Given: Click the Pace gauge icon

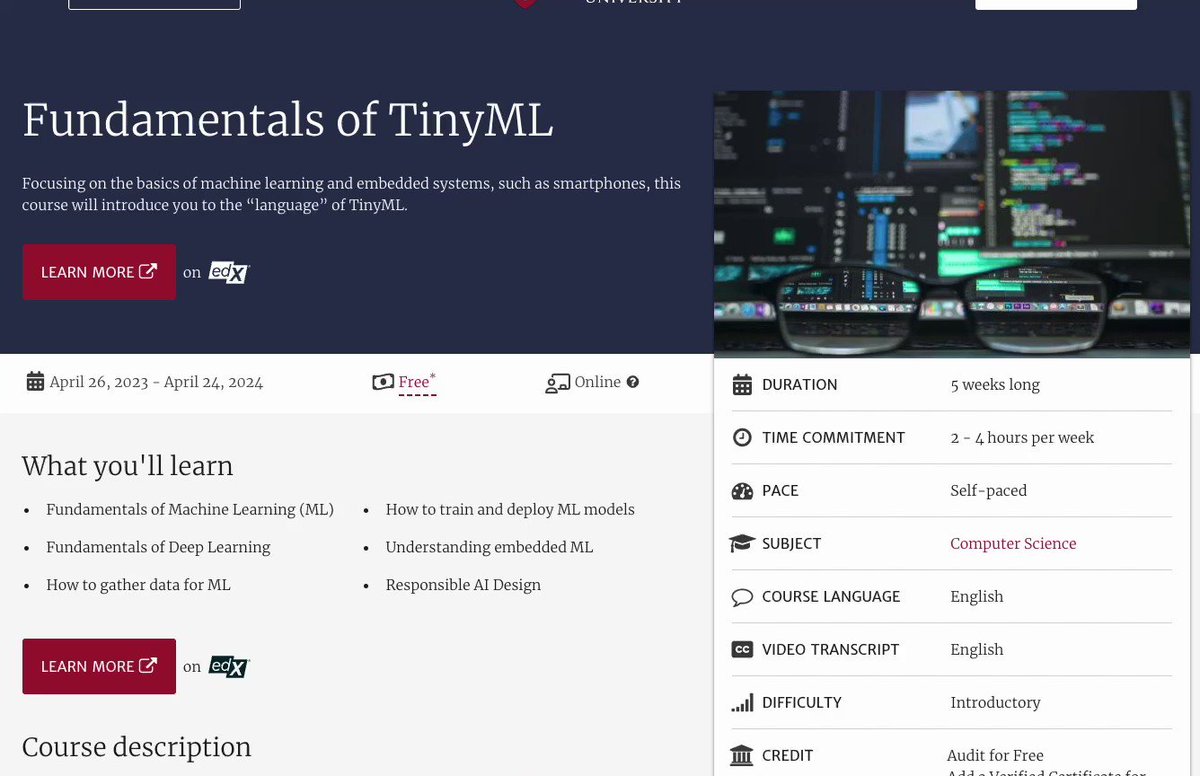Looking at the screenshot, I should pos(742,491).
